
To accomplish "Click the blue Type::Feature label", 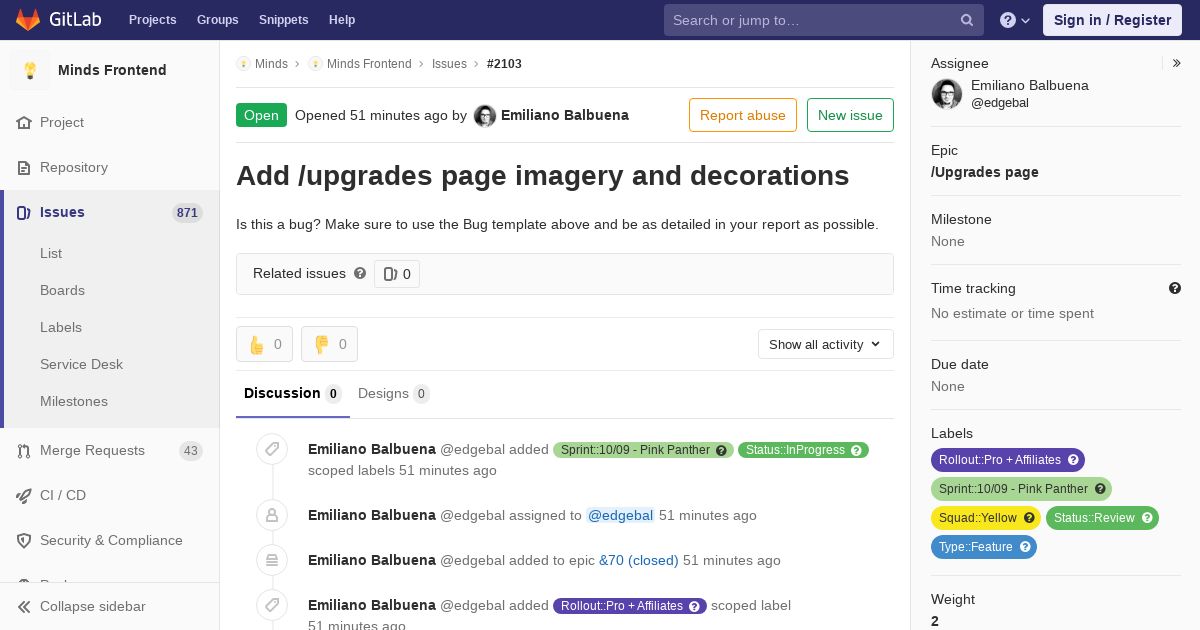I will [x=984, y=547].
